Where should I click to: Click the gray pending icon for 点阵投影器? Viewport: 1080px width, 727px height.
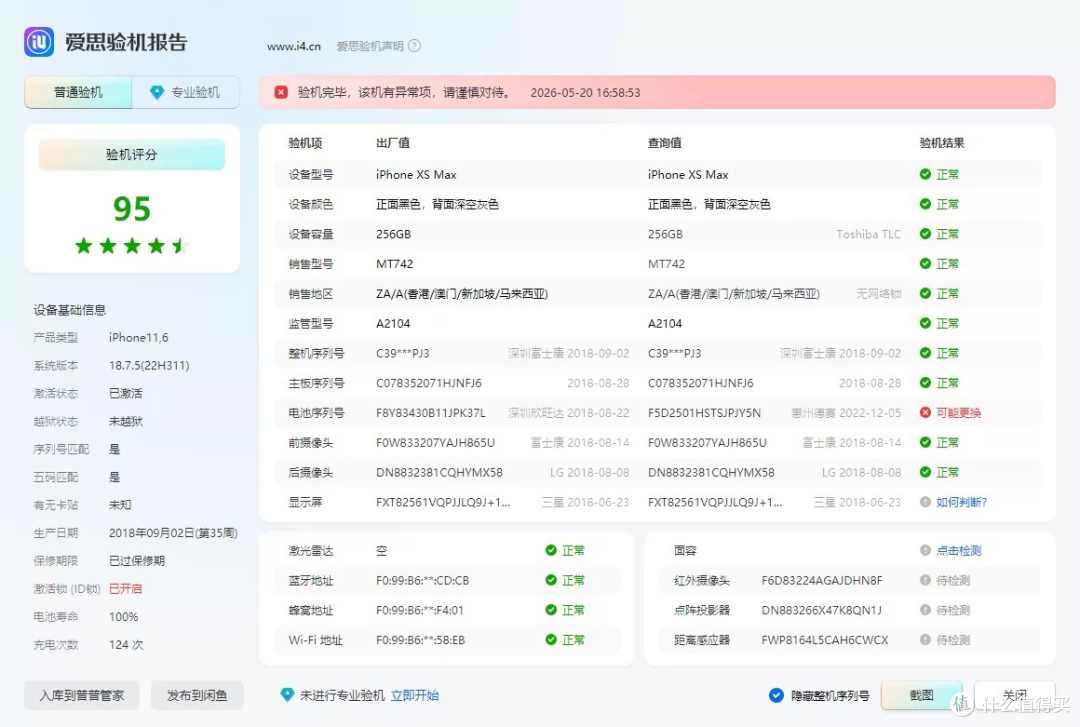pyautogui.click(x=925, y=610)
